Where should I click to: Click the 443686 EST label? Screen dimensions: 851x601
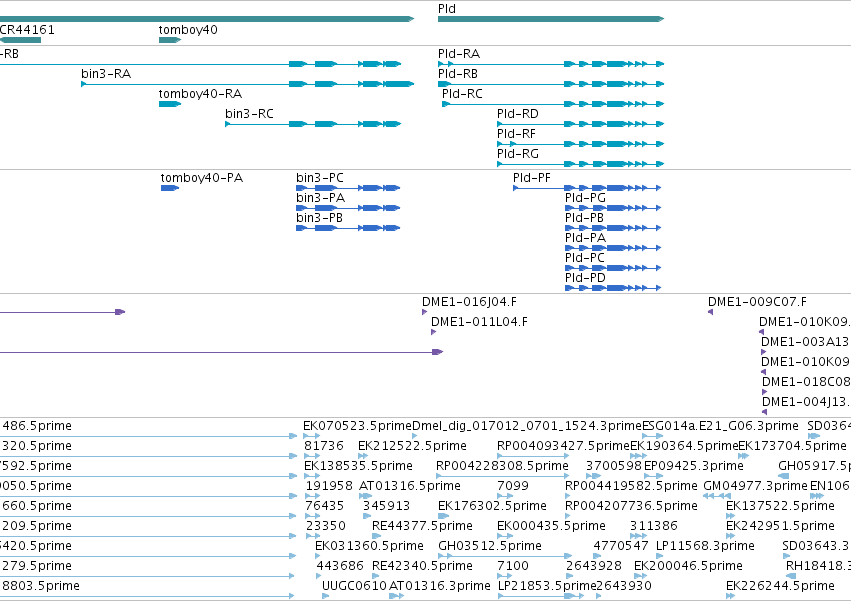click(x=340, y=567)
